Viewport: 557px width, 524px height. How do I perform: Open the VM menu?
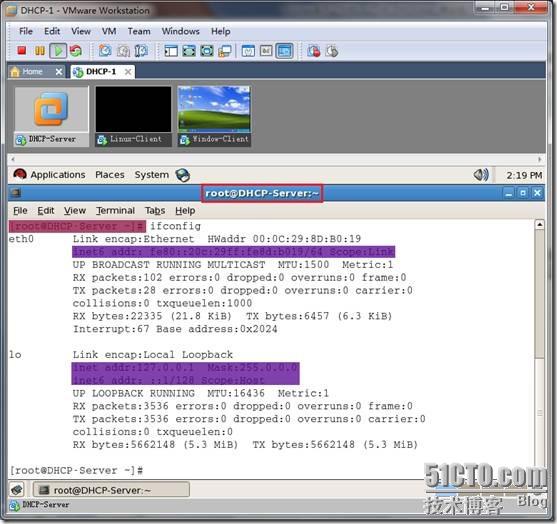coord(109,31)
